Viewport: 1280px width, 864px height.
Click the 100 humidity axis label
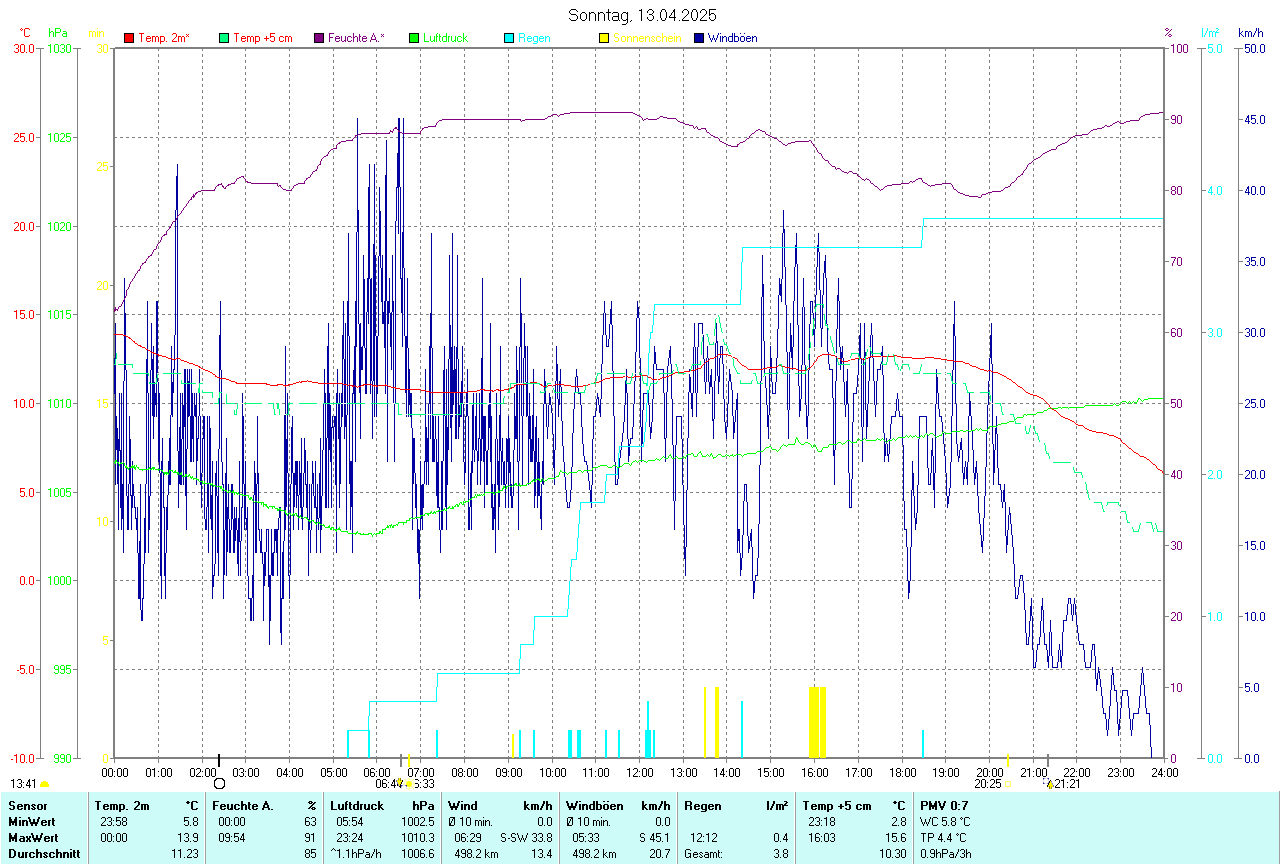[1179, 48]
